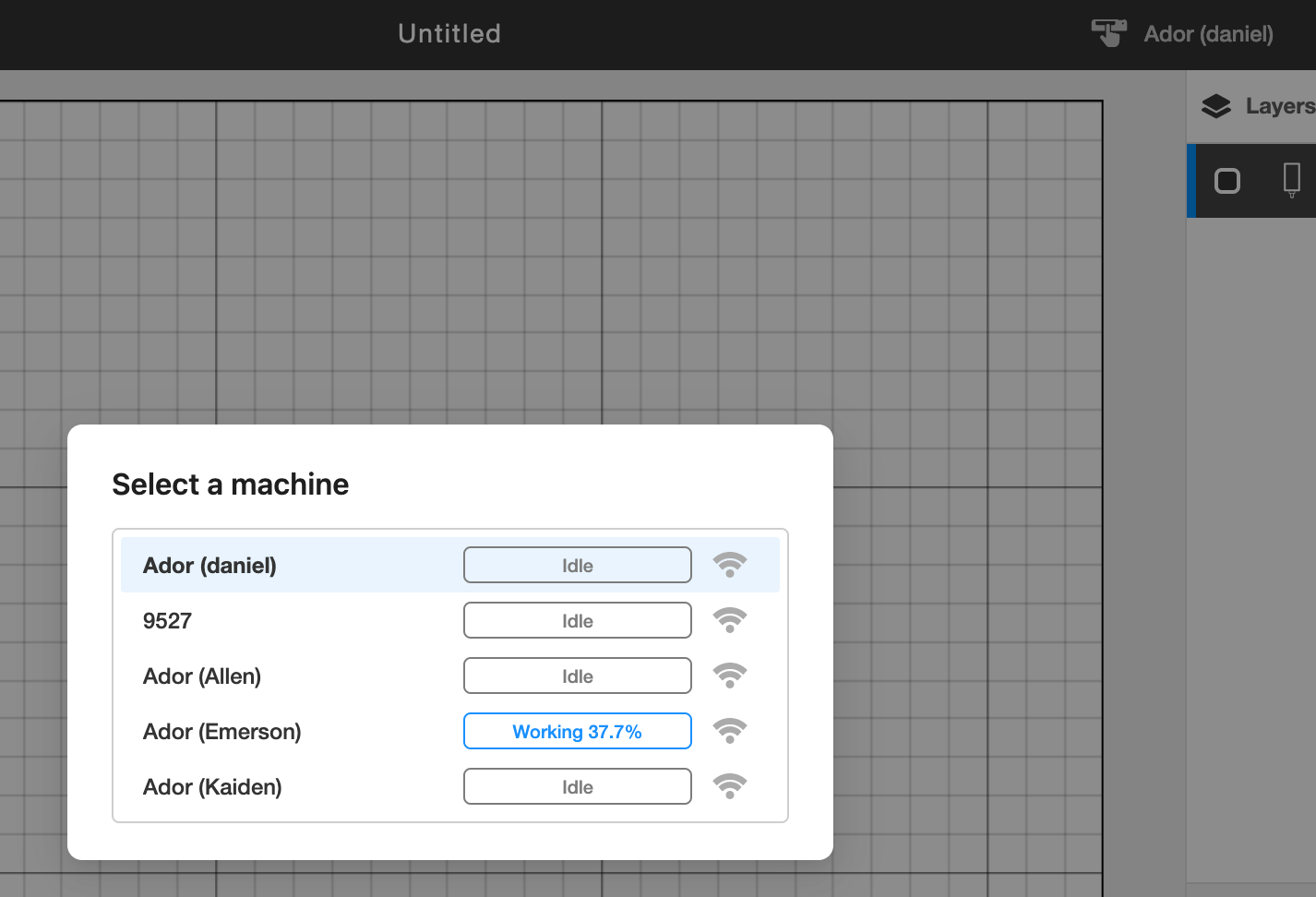Screen dimensions: 1316x897
Task: Click Idle status badge for 9527
Action: 578,620
